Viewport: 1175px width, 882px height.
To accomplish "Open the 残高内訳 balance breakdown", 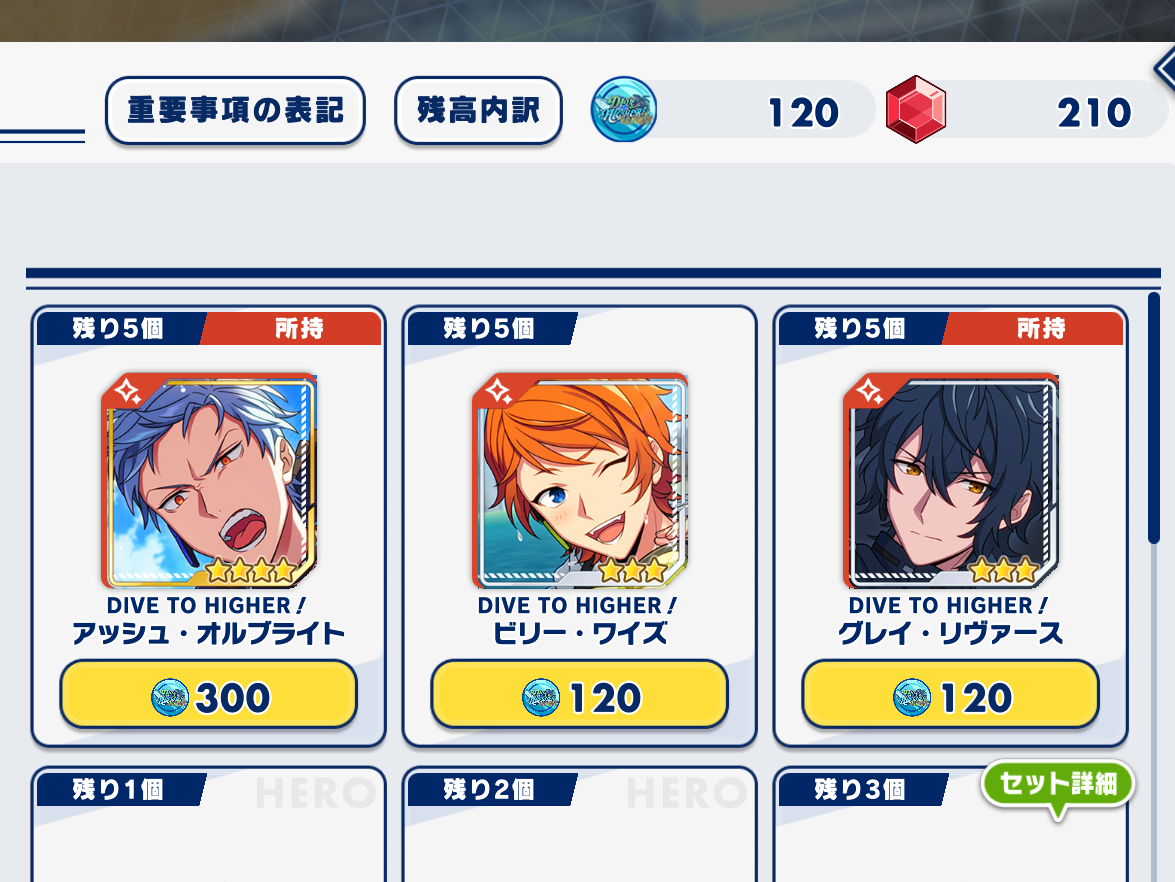I will 478,111.
